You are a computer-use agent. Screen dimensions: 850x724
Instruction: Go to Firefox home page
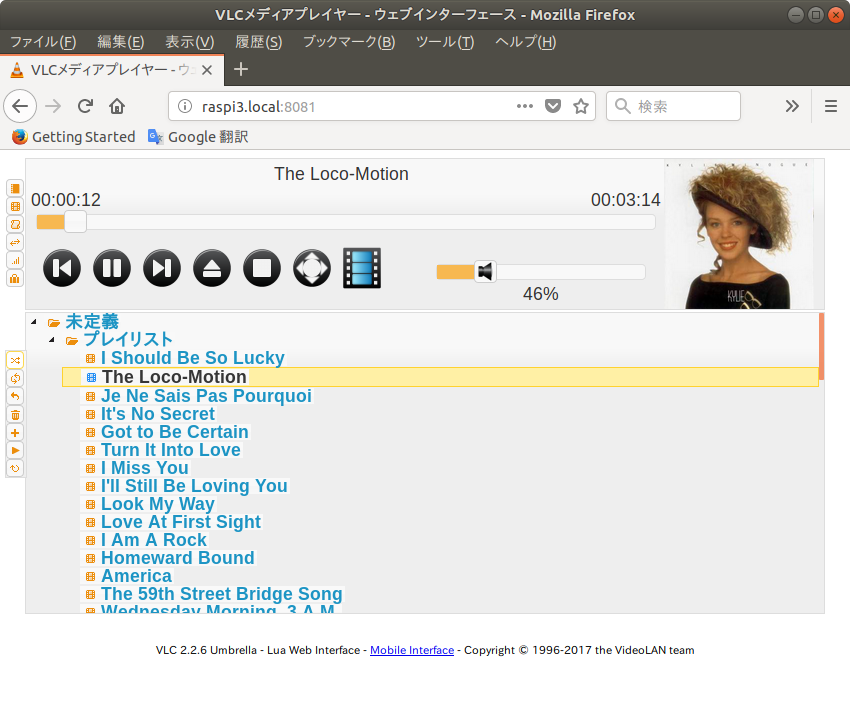[x=117, y=106]
